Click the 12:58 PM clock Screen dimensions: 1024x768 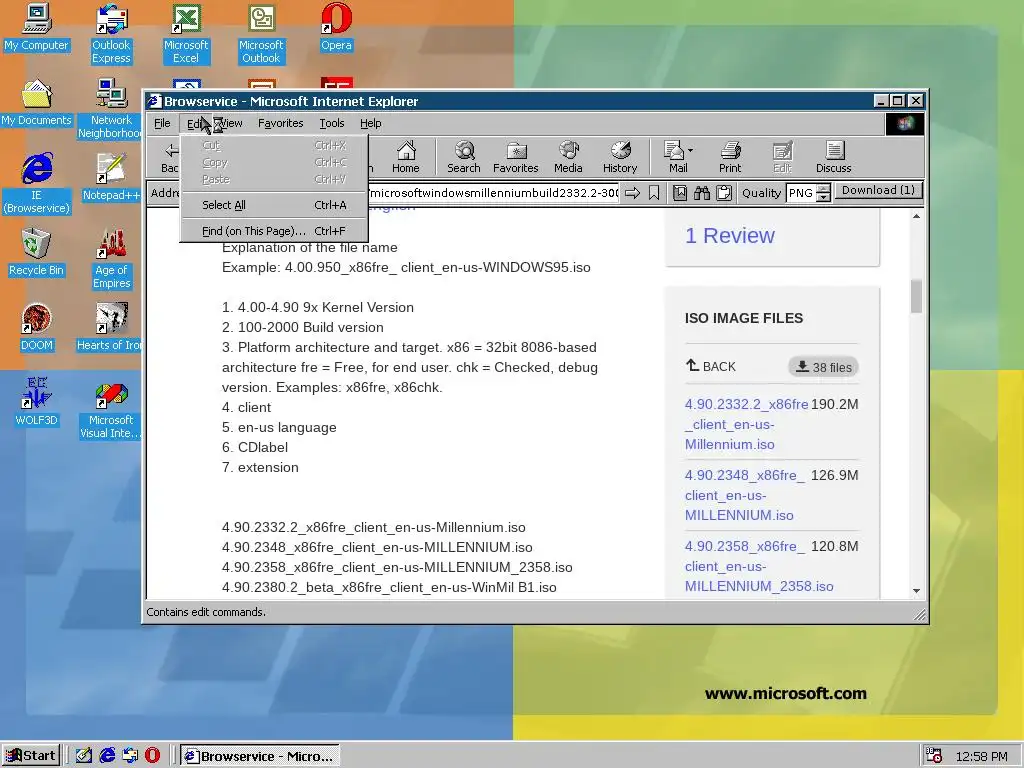pos(982,756)
